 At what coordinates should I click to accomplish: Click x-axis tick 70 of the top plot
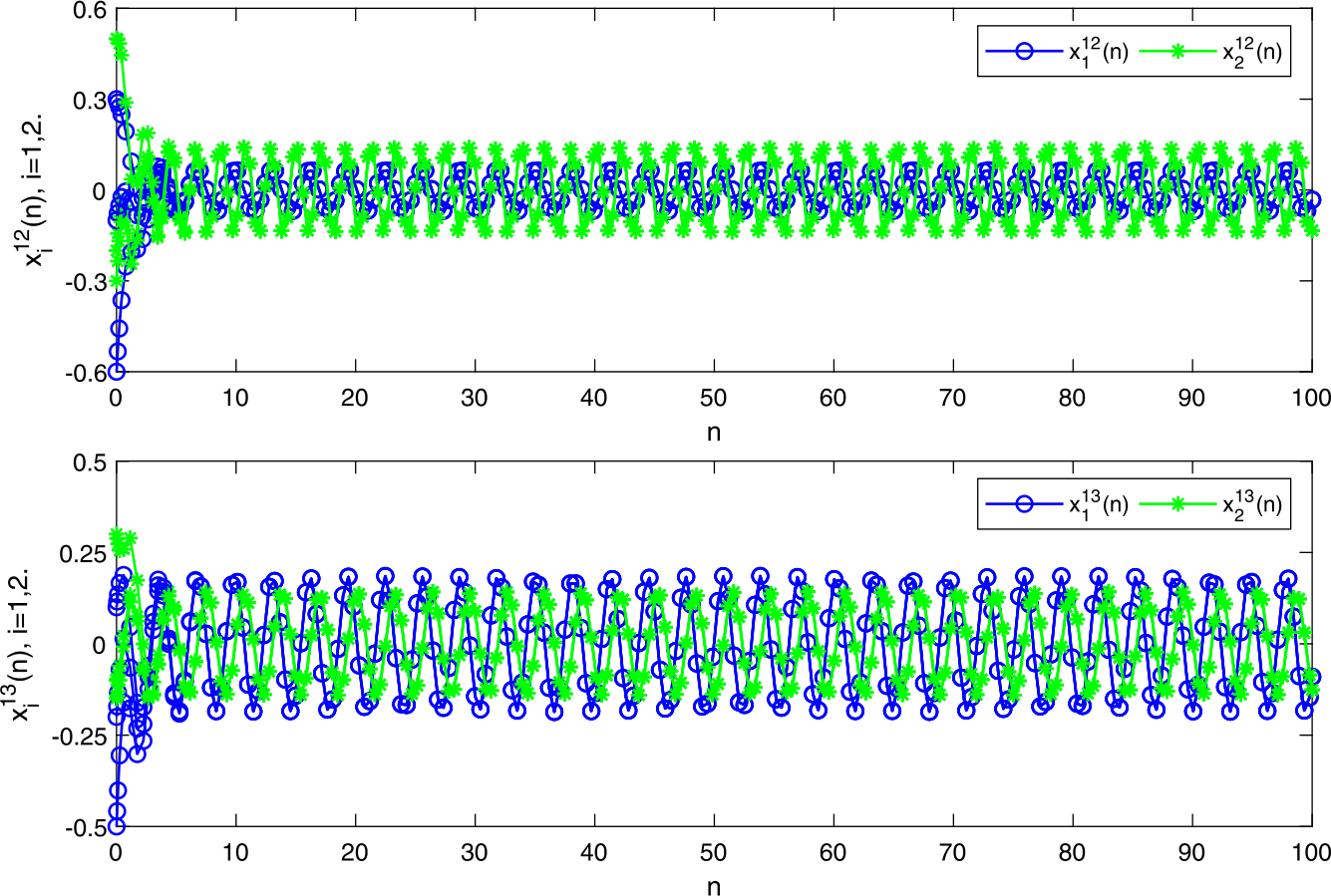(x=953, y=398)
